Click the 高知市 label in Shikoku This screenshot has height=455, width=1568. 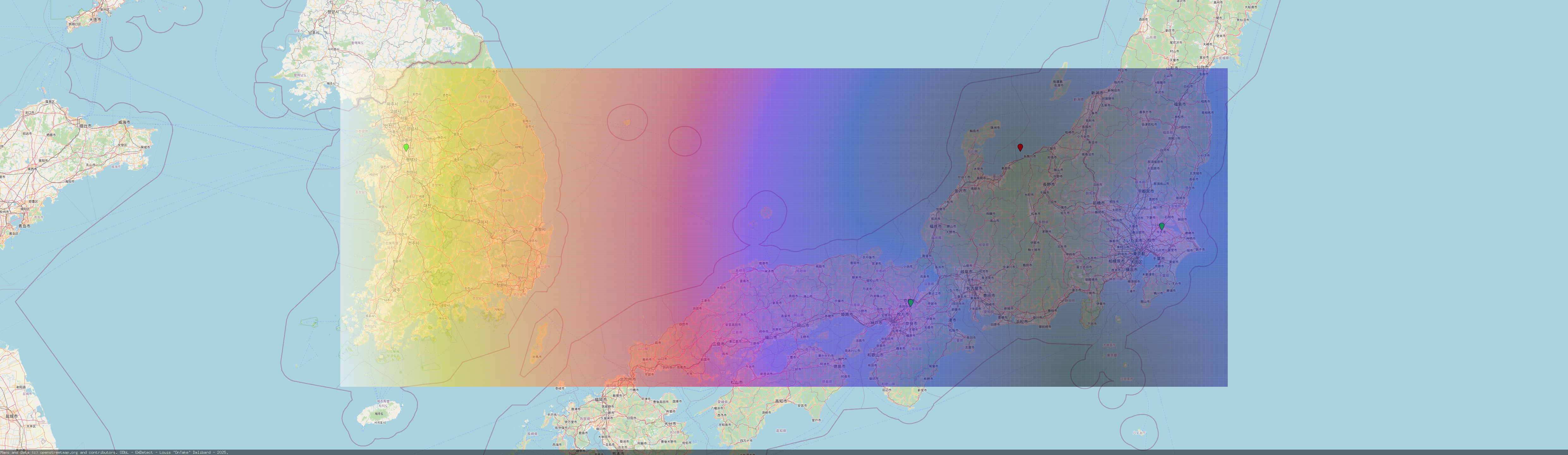click(x=781, y=401)
